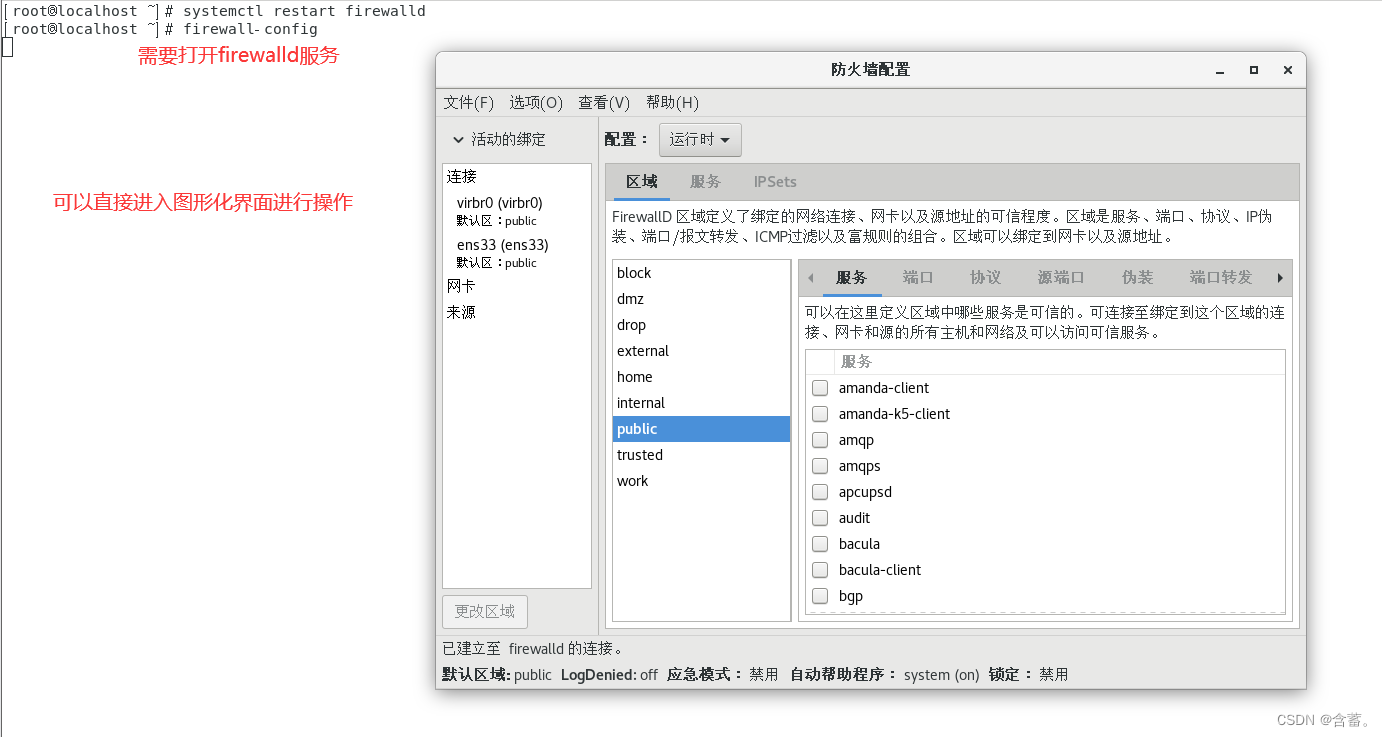Select the virbr0 (virbr0) connection
Image resolution: width=1382 pixels, height=737 pixels.
(x=517, y=211)
